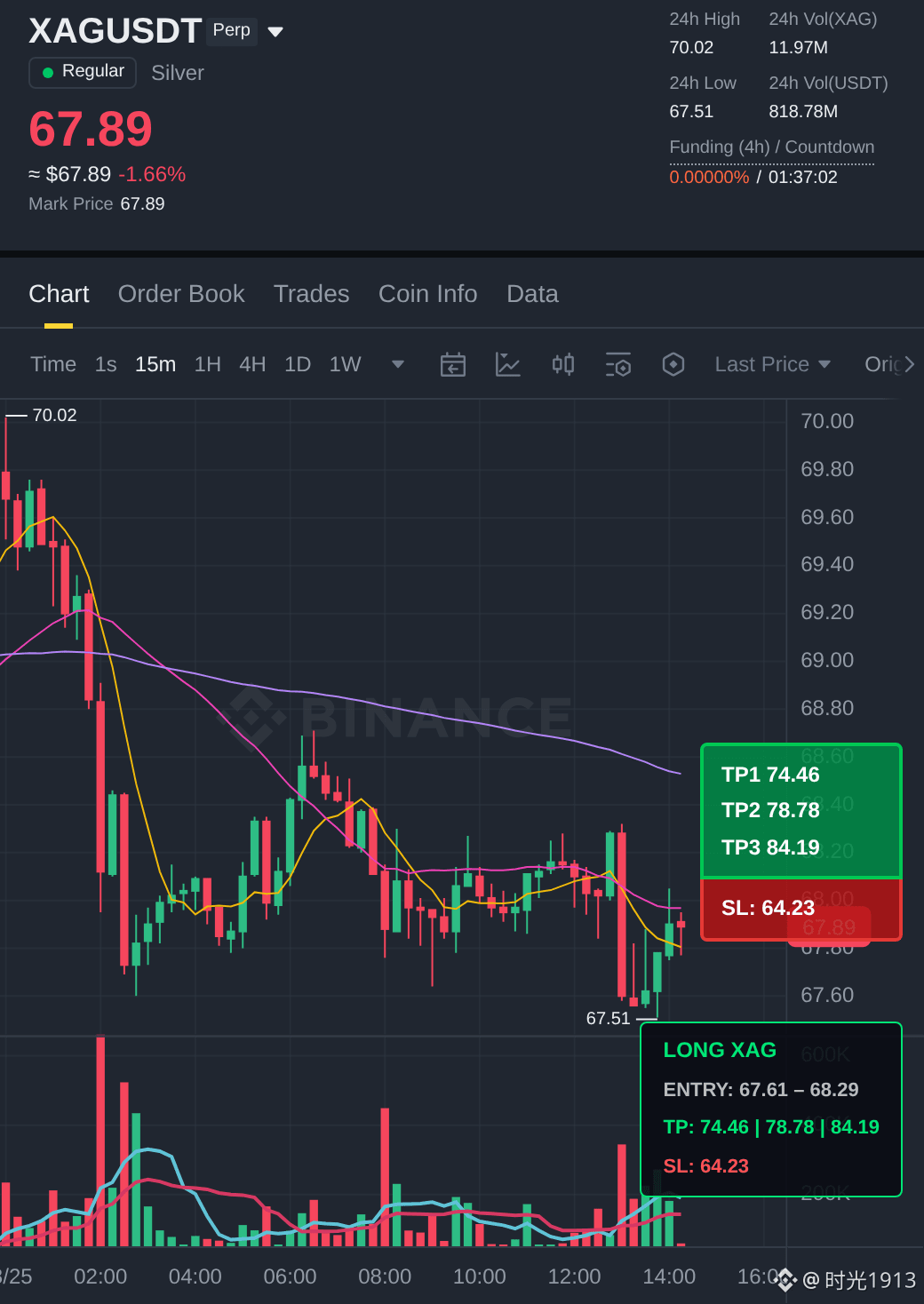Tap the 24h Vol(USDT) 818.78M value
Image resolution: width=924 pixels, height=1304 pixels.
(x=803, y=111)
